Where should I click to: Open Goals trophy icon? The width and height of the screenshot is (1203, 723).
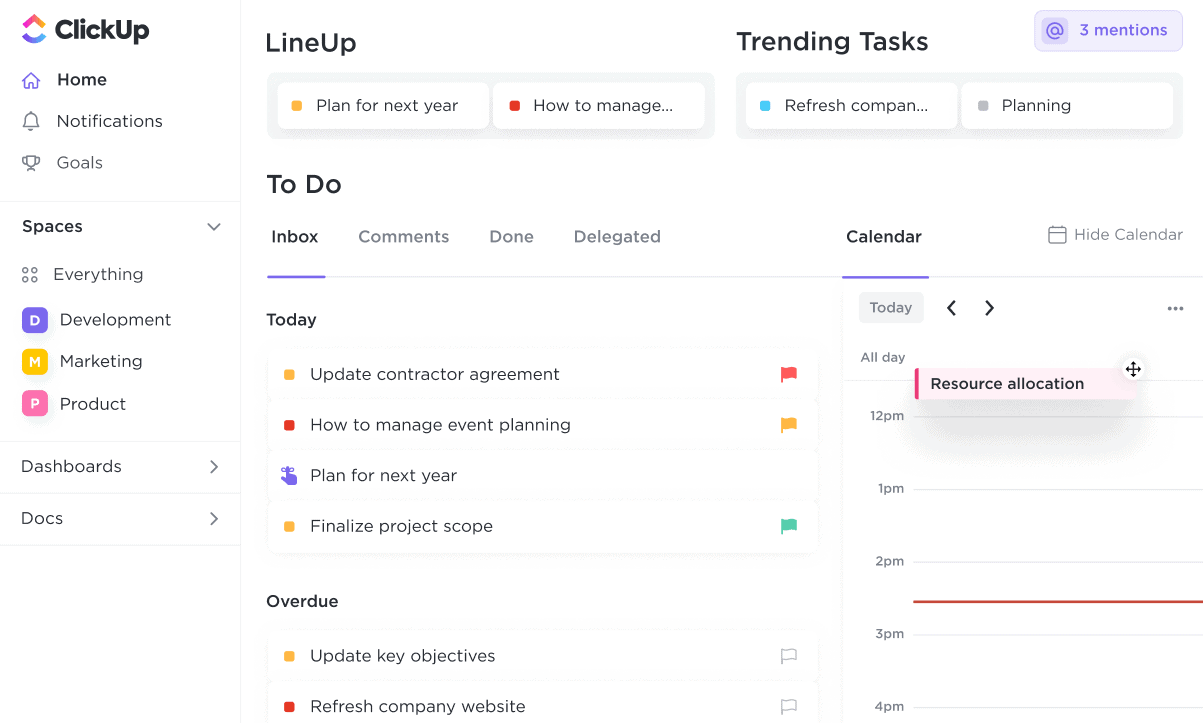31,163
